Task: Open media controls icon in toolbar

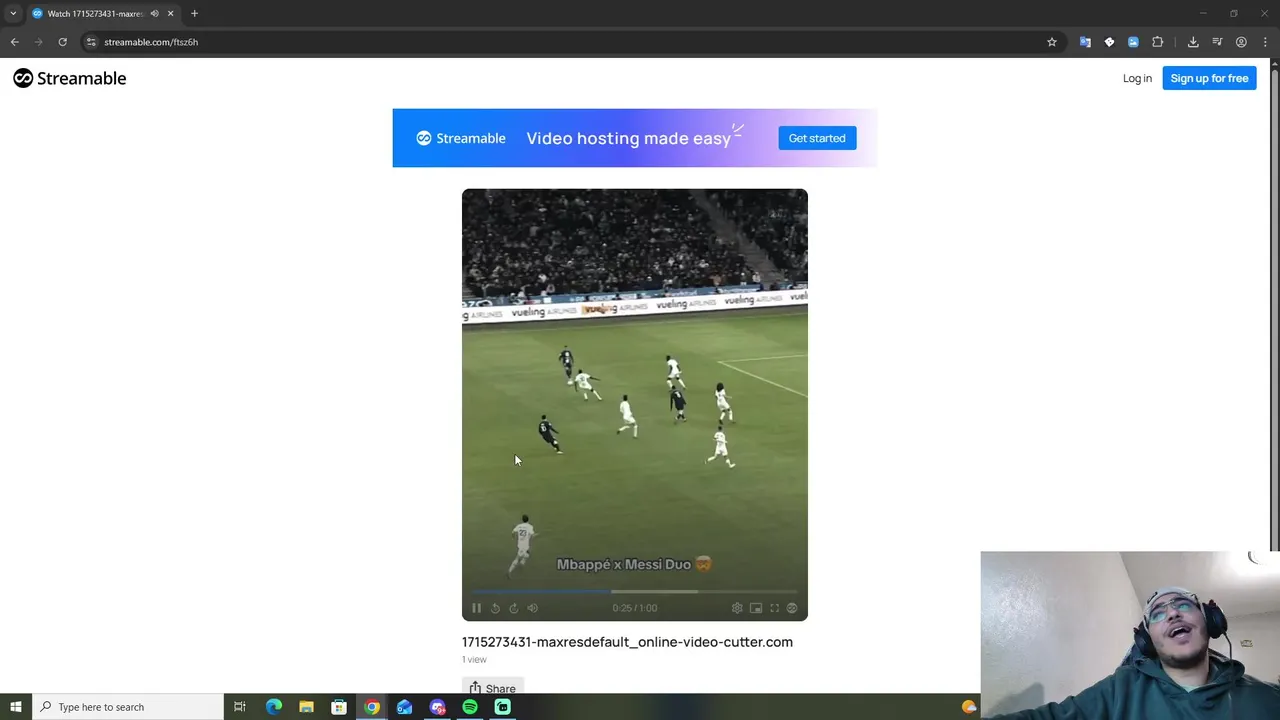Action: (1217, 42)
